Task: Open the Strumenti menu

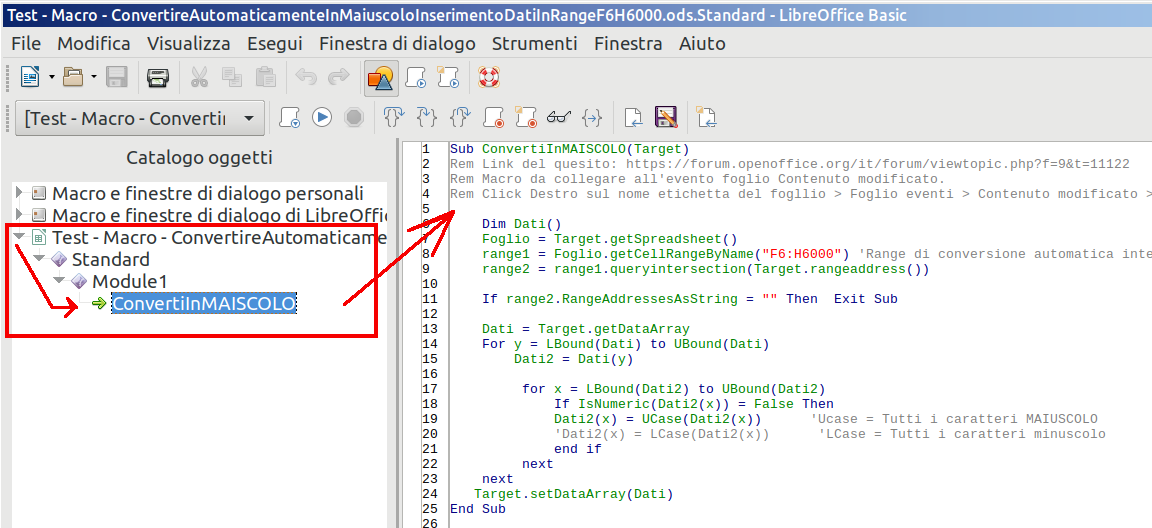Action: [x=535, y=43]
